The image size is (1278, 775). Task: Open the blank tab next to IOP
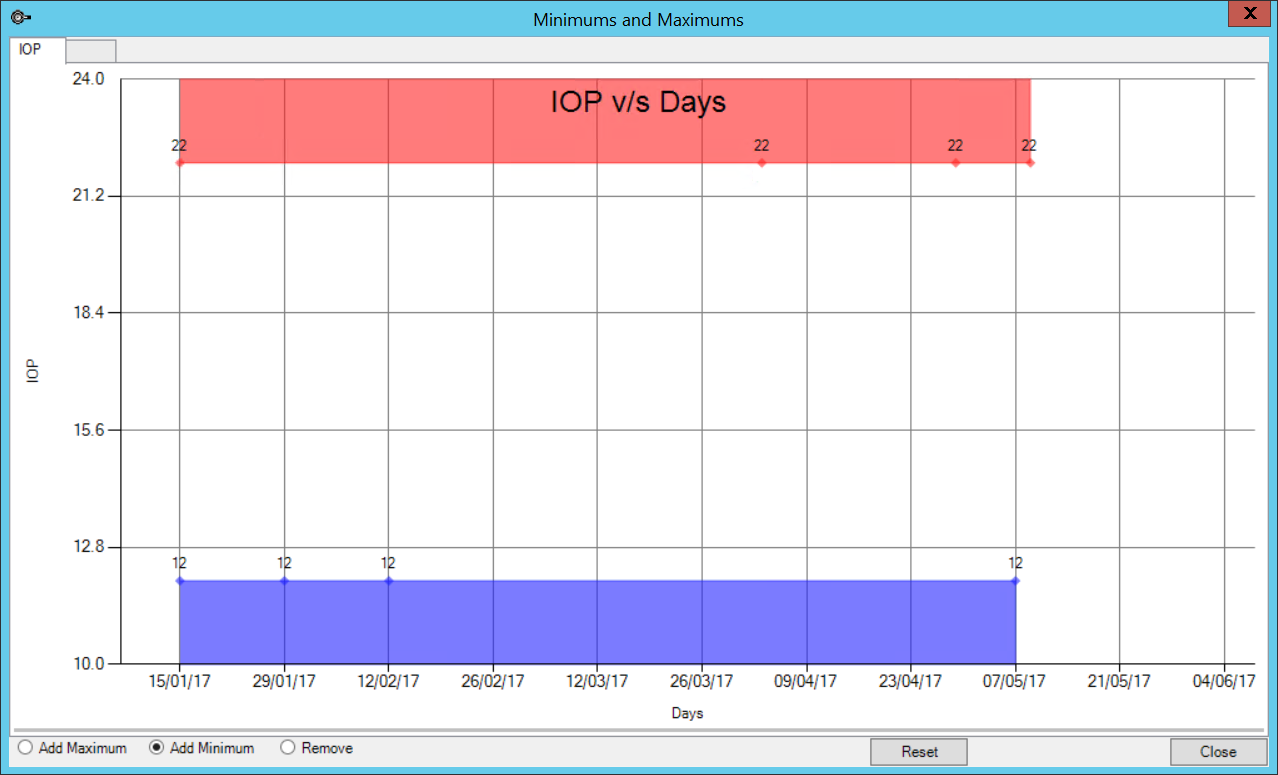click(x=91, y=50)
